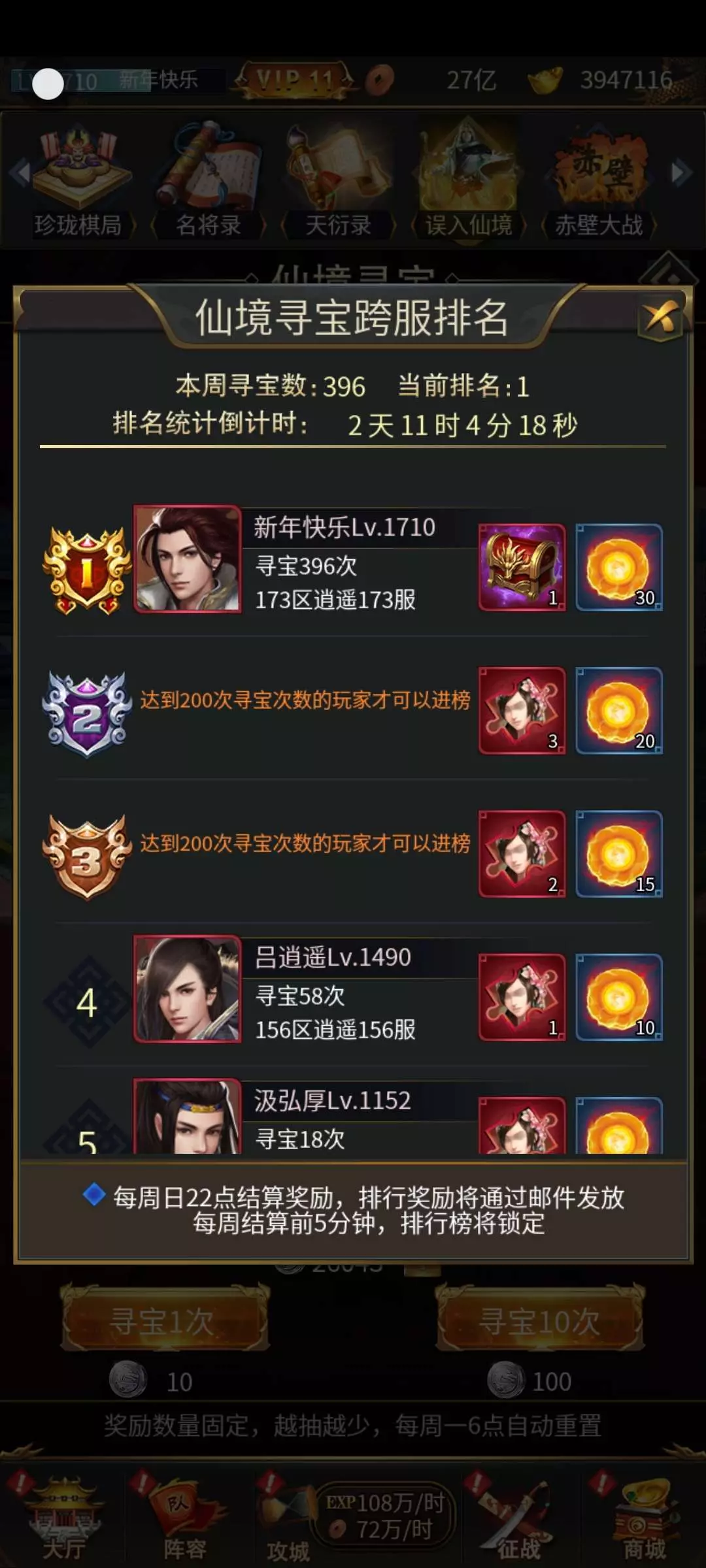The width and height of the screenshot is (706, 1568).
Task: Show previous activities with the left arrow
Action: coord(21,172)
